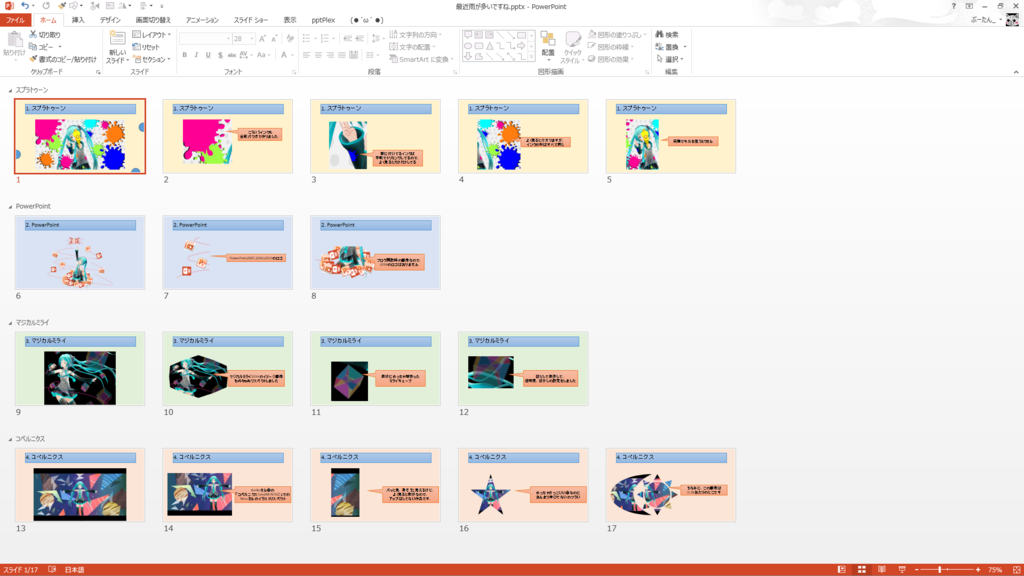Click the Shape Outline (図形の枠線) button
The image size is (1024, 576).
tap(613, 47)
